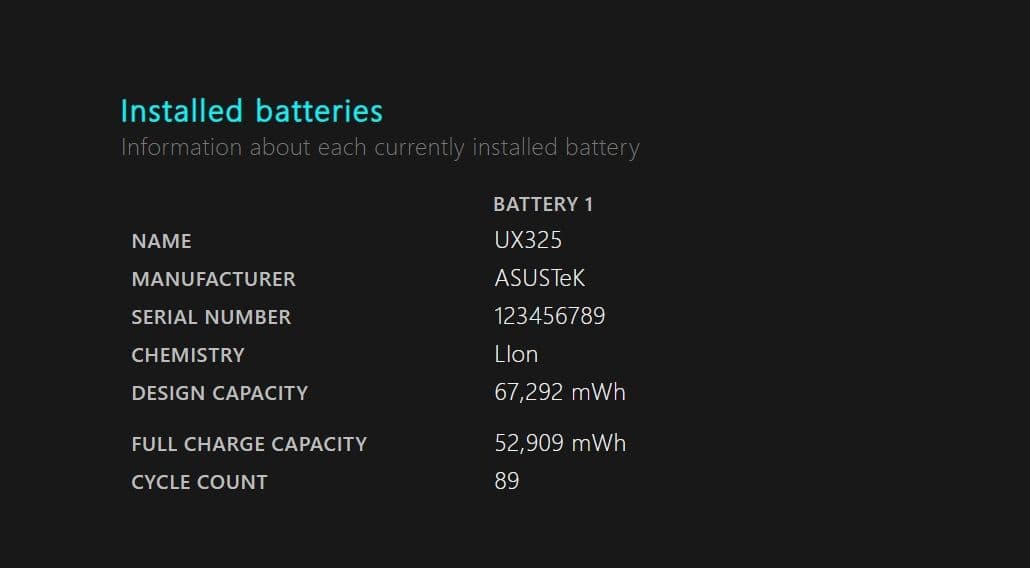Viewport: 1030px width, 568px height.
Task: Click the CYCLE COUNT row label
Action: pyautogui.click(x=199, y=482)
